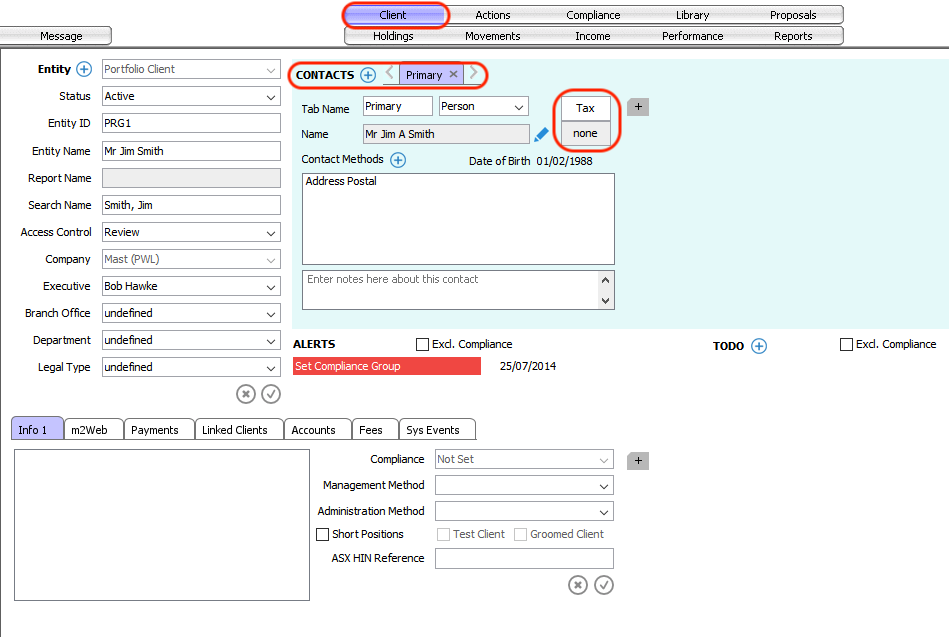Close the Primary contact tab
The height and width of the screenshot is (637, 949).
[453, 75]
